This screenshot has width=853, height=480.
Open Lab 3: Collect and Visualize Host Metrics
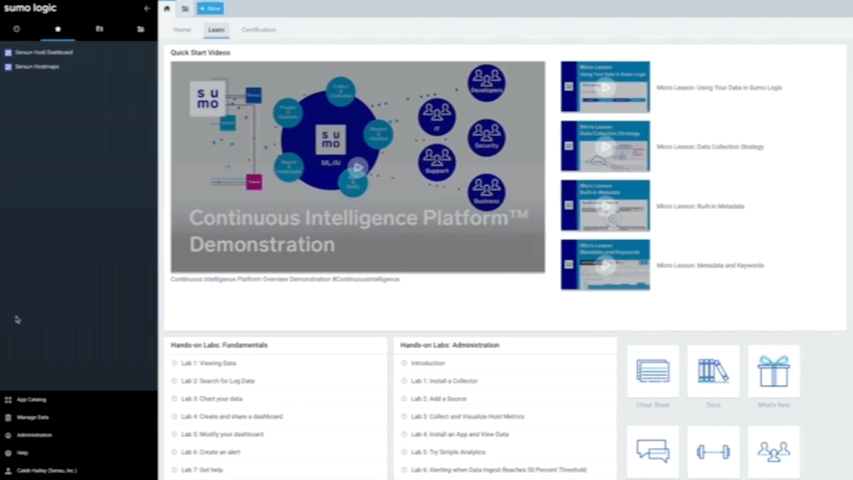point(467,417)
